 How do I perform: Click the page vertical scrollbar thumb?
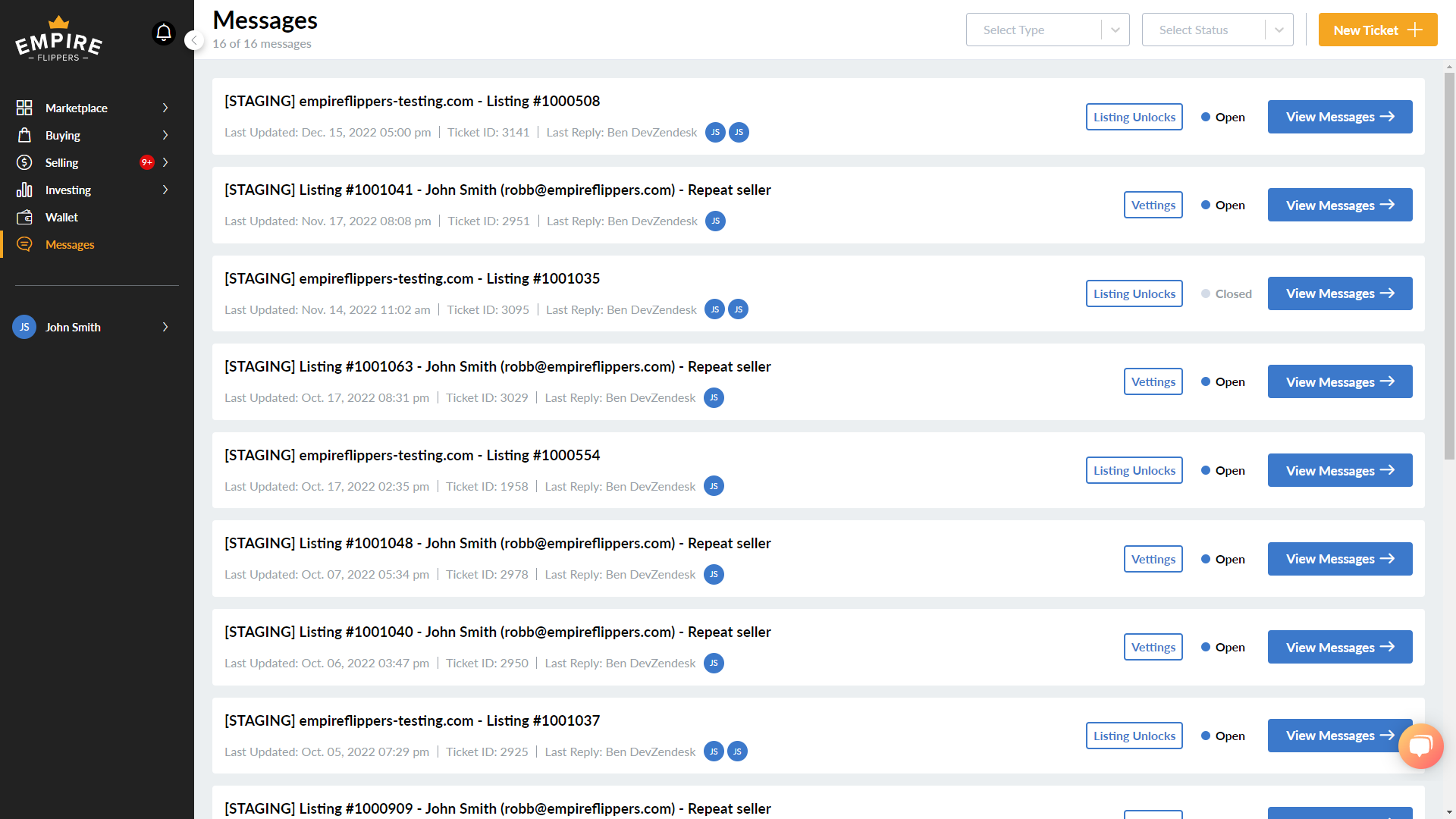tap(1449, 265)
